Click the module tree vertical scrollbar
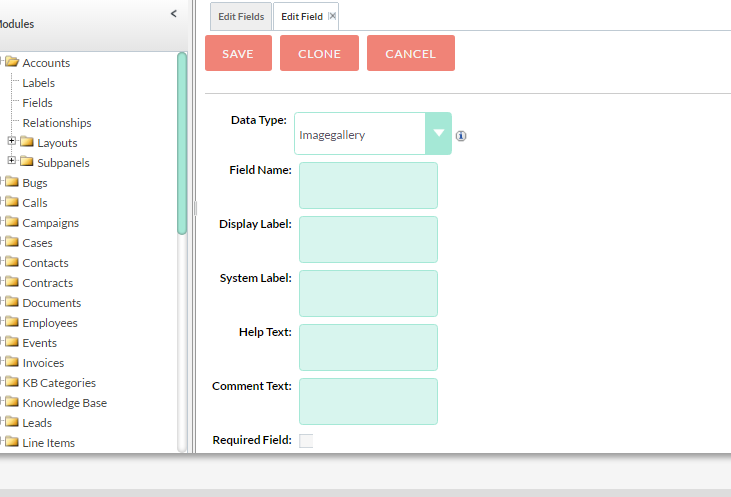Image resolution: width=731 pixels, height=497 pixels. 182,144
